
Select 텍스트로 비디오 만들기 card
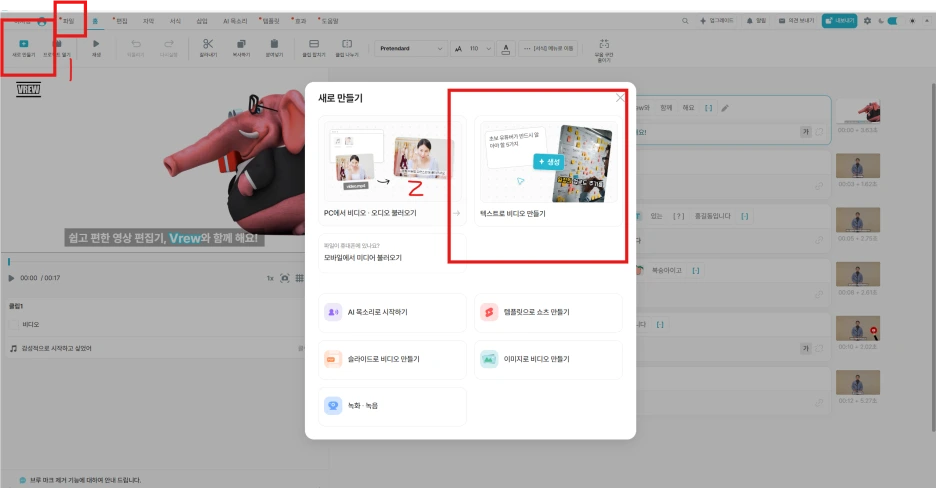click(x=548, y=171)
